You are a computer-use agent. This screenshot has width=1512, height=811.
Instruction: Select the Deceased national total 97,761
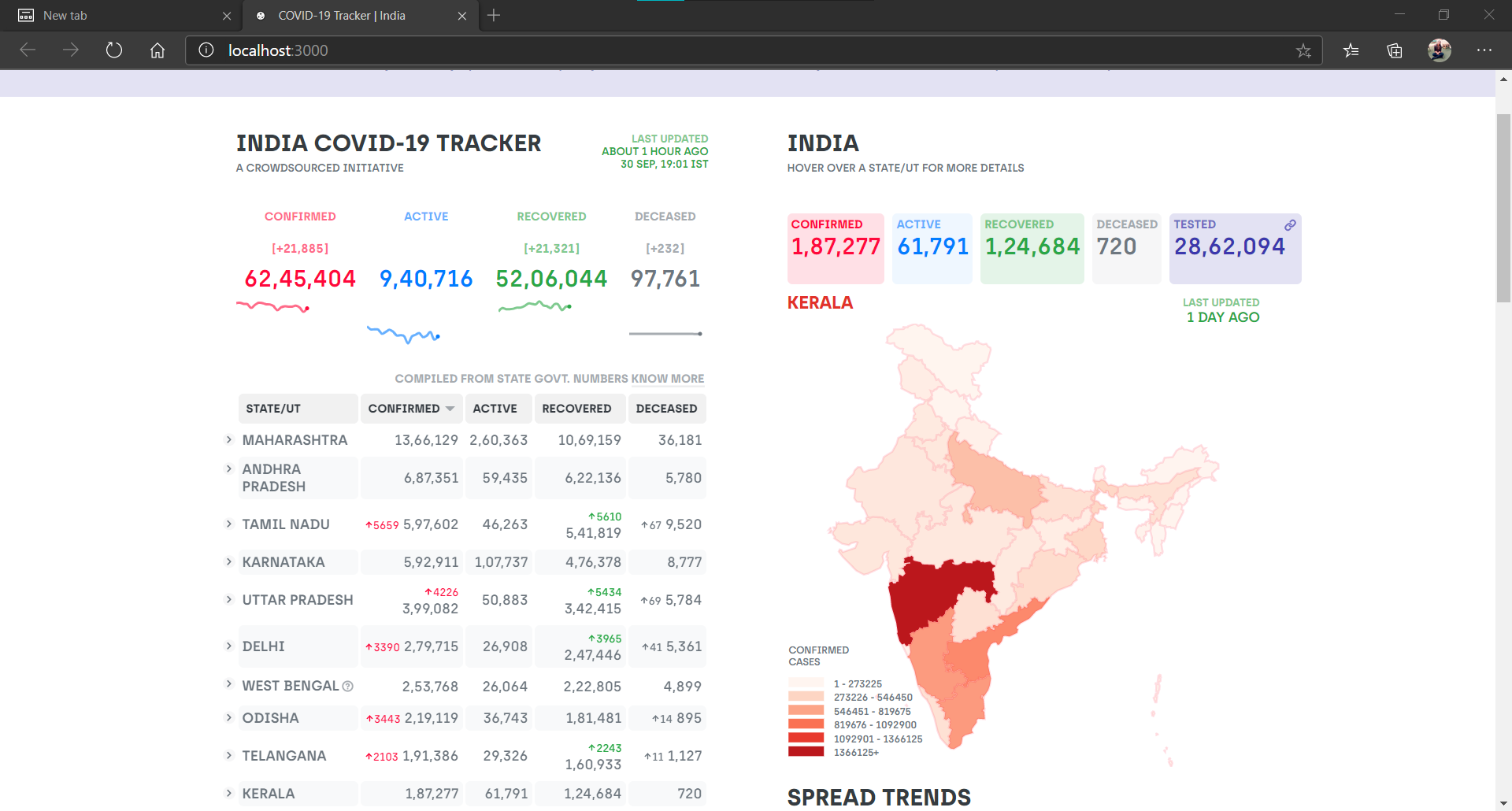pos(665,279)
